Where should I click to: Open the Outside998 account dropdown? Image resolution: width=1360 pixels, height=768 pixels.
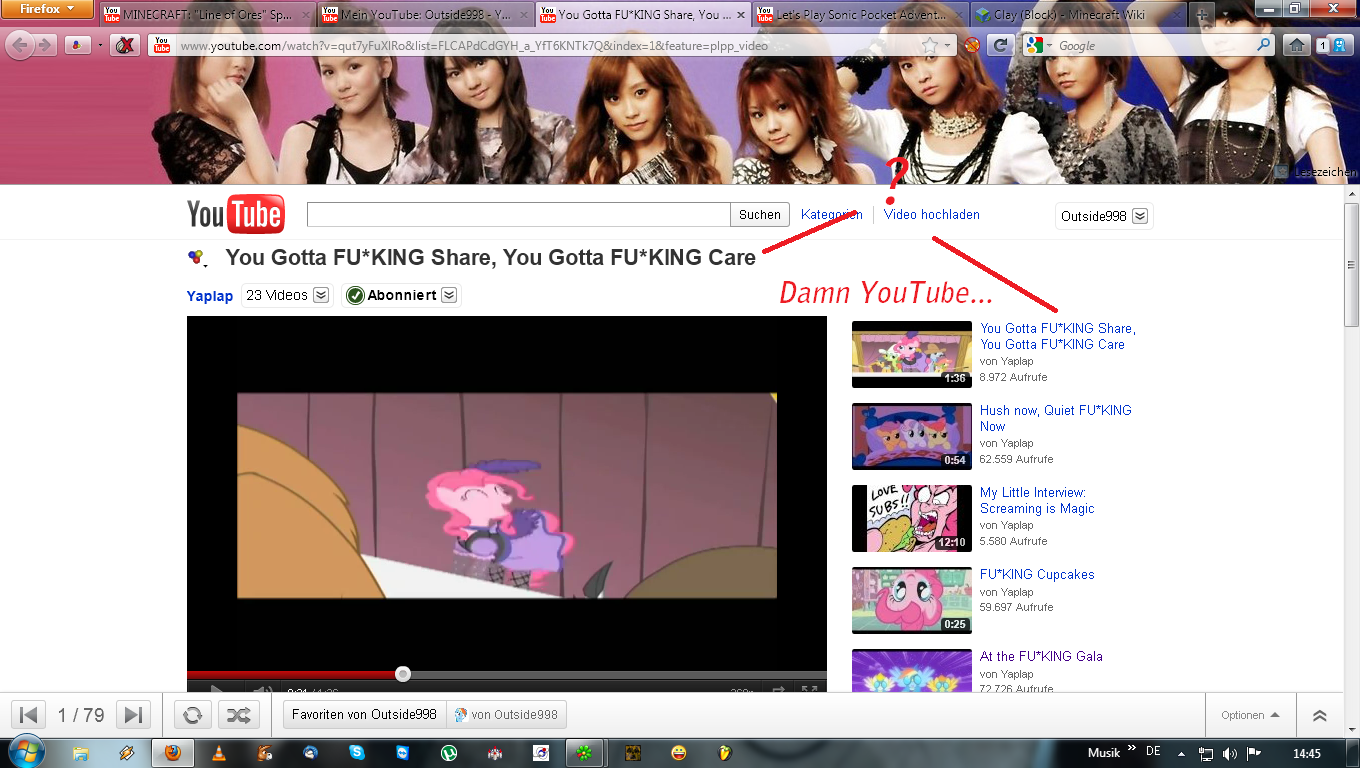click(x=1104, y=216)
